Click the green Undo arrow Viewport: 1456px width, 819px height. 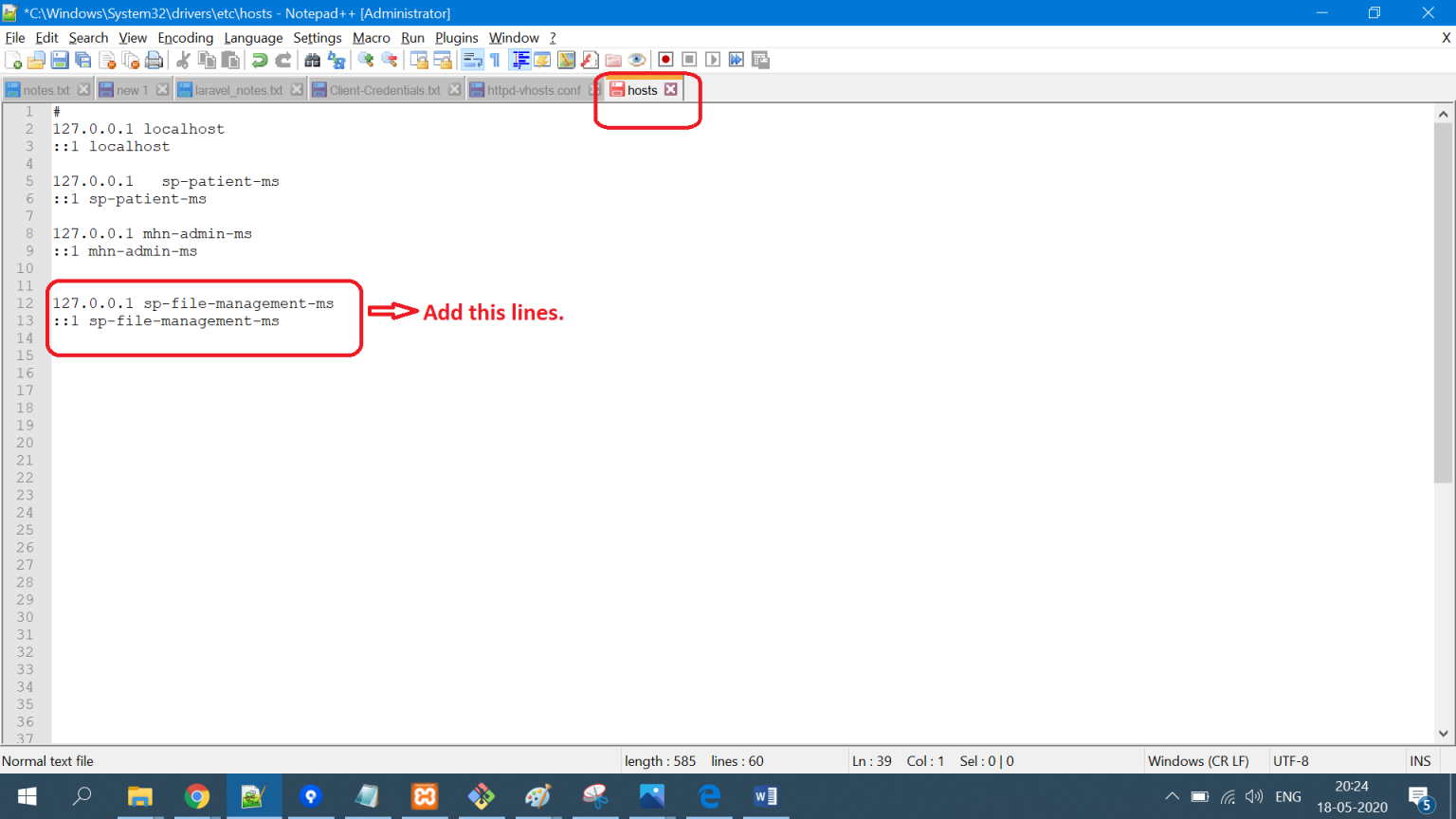[259, 60]
